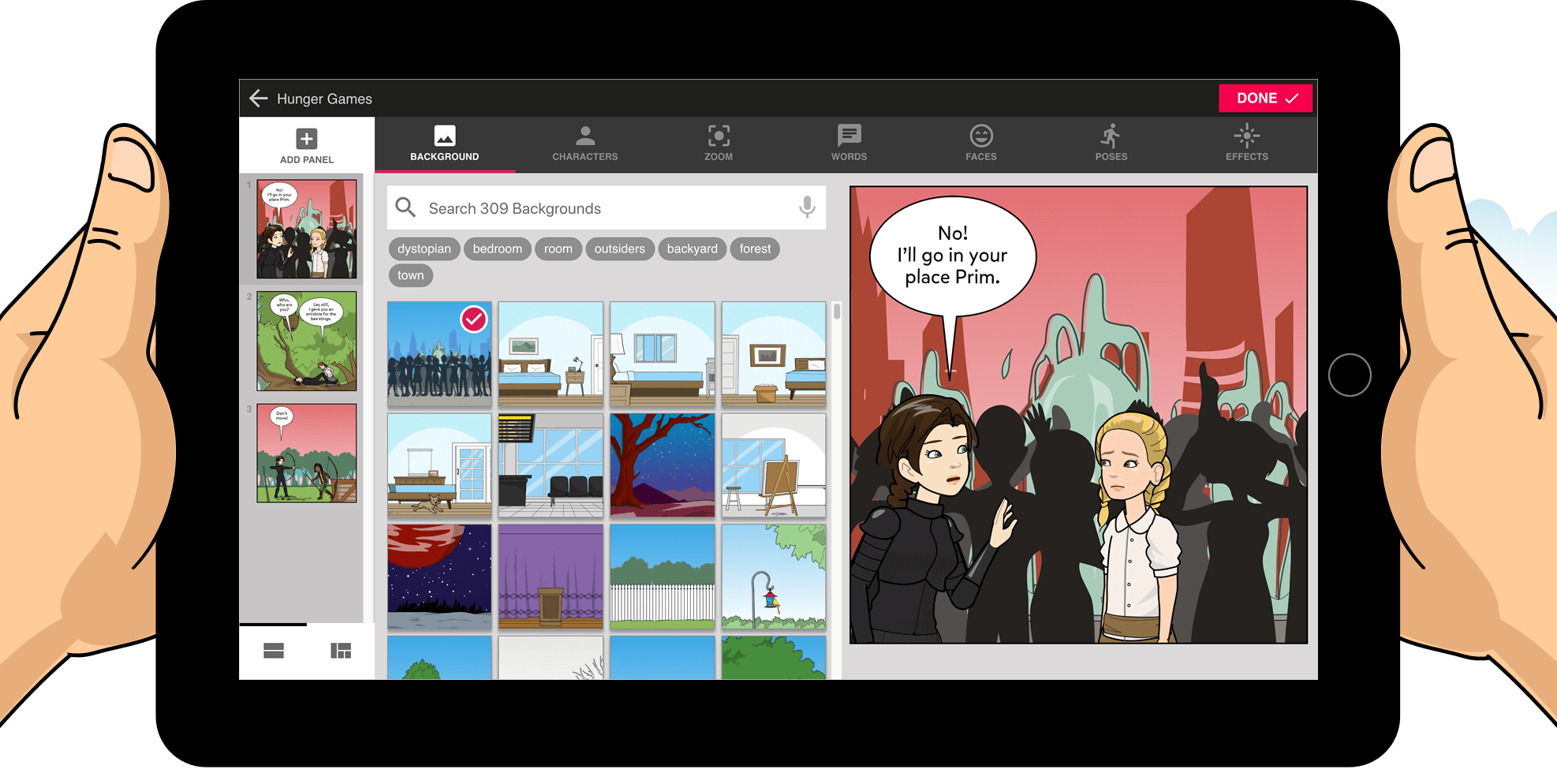Filter backgrounds by dystopian tag
The image size is (1557, 784).
424,249
